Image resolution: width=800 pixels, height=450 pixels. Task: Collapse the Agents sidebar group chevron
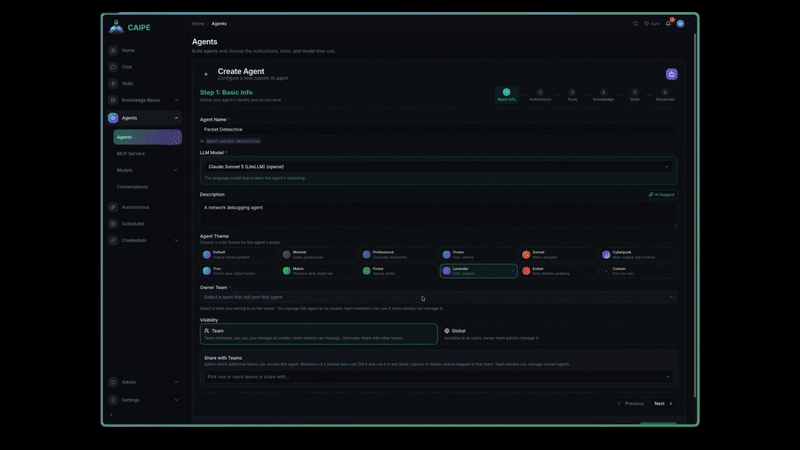176,118
